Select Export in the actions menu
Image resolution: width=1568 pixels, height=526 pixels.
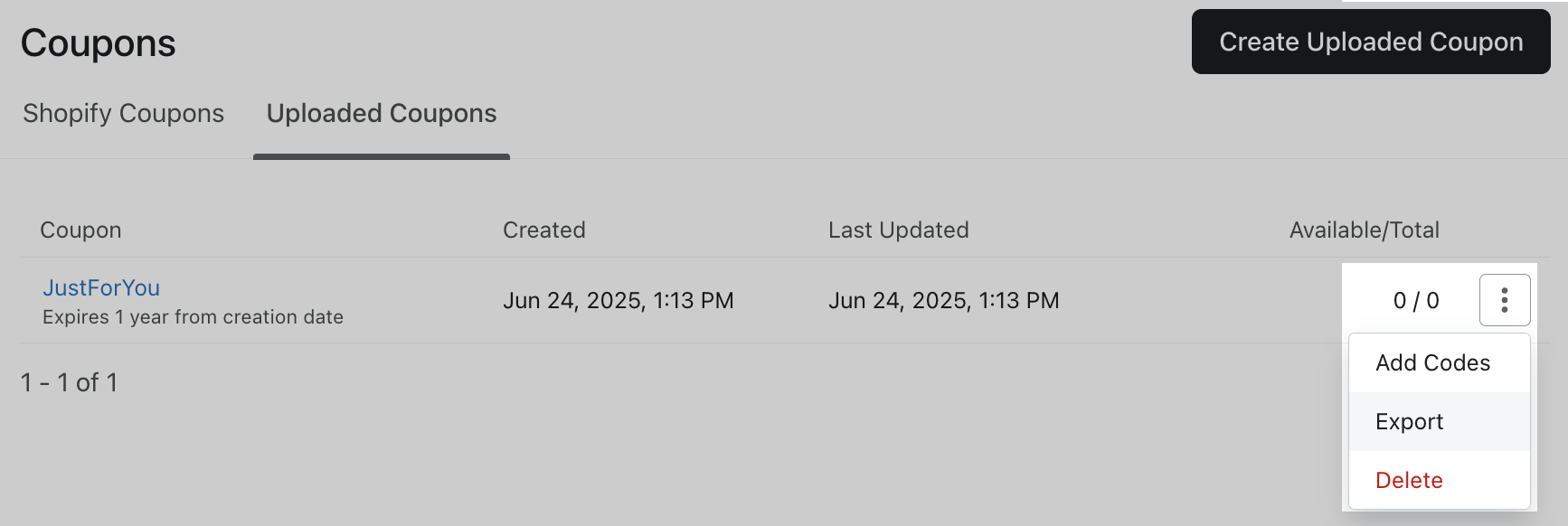click(1409, 421)
